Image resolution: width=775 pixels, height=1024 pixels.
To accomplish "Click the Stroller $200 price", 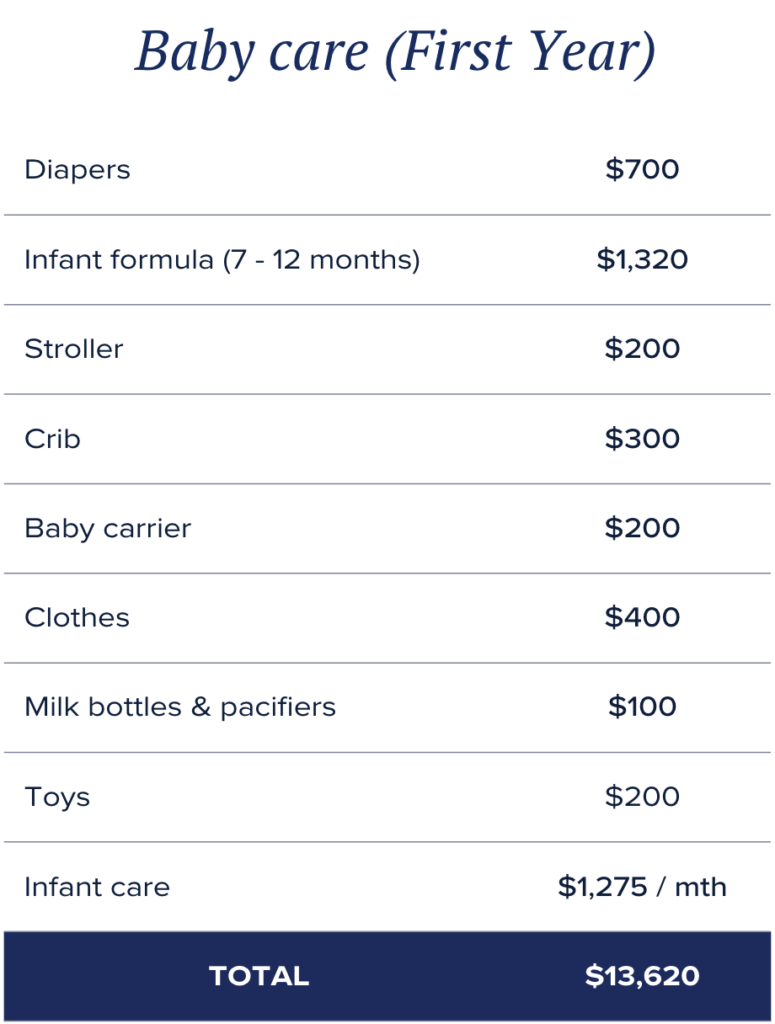I will click(642, 348).
